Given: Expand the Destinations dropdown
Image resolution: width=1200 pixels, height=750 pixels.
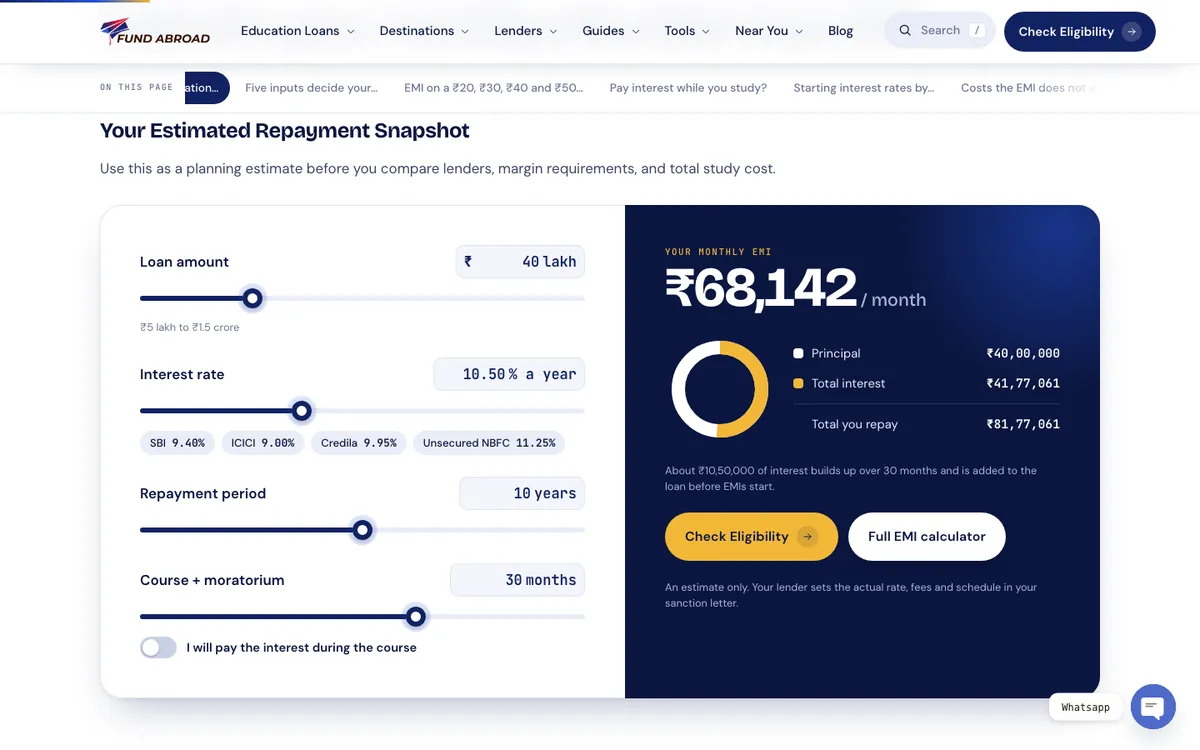Looking at the screenshot, I should [x=424, y=31].
